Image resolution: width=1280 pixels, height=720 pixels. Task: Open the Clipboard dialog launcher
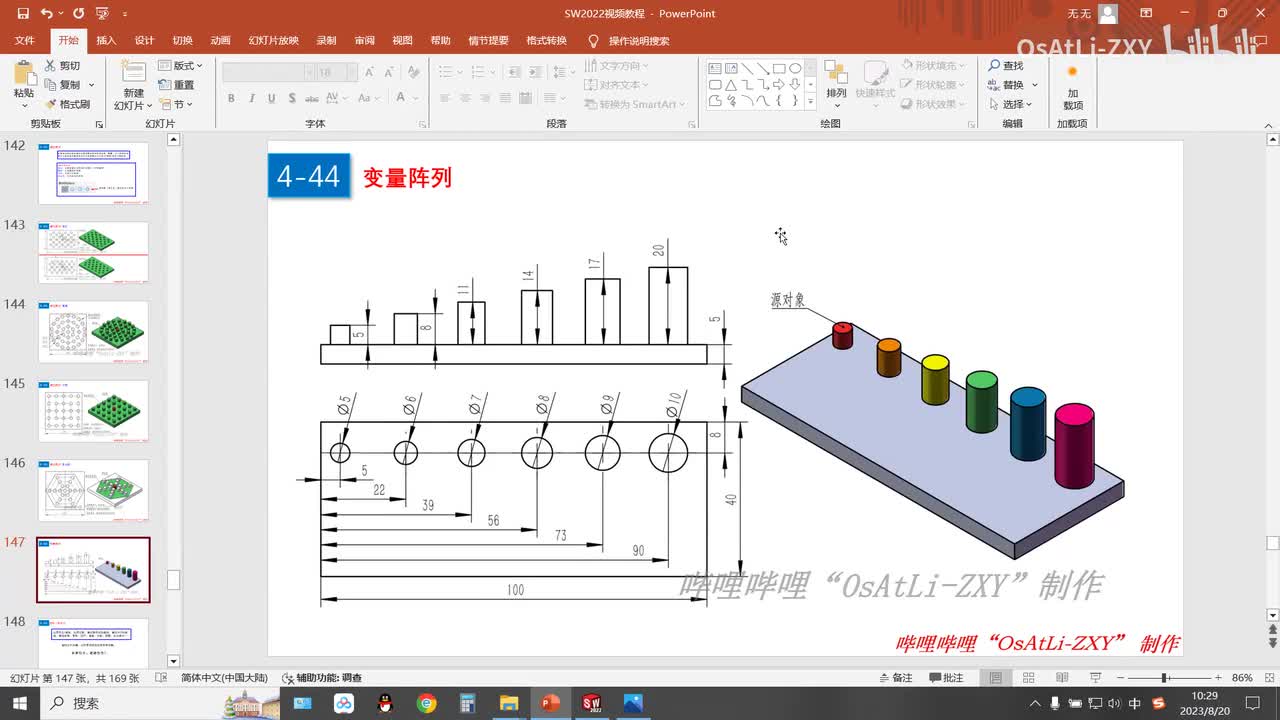point(99,124)
